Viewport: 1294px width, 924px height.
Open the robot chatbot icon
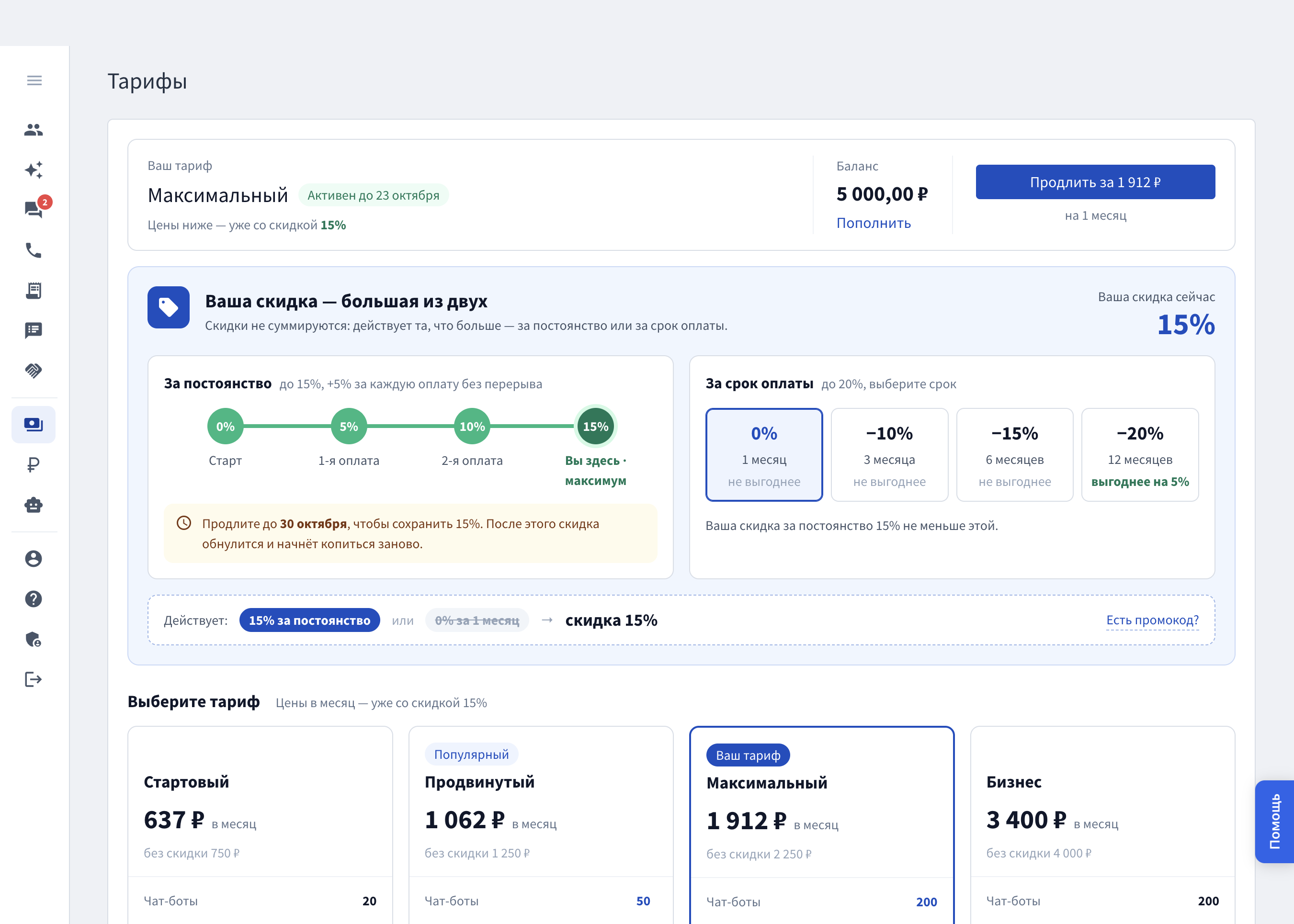tap(34, 505)
